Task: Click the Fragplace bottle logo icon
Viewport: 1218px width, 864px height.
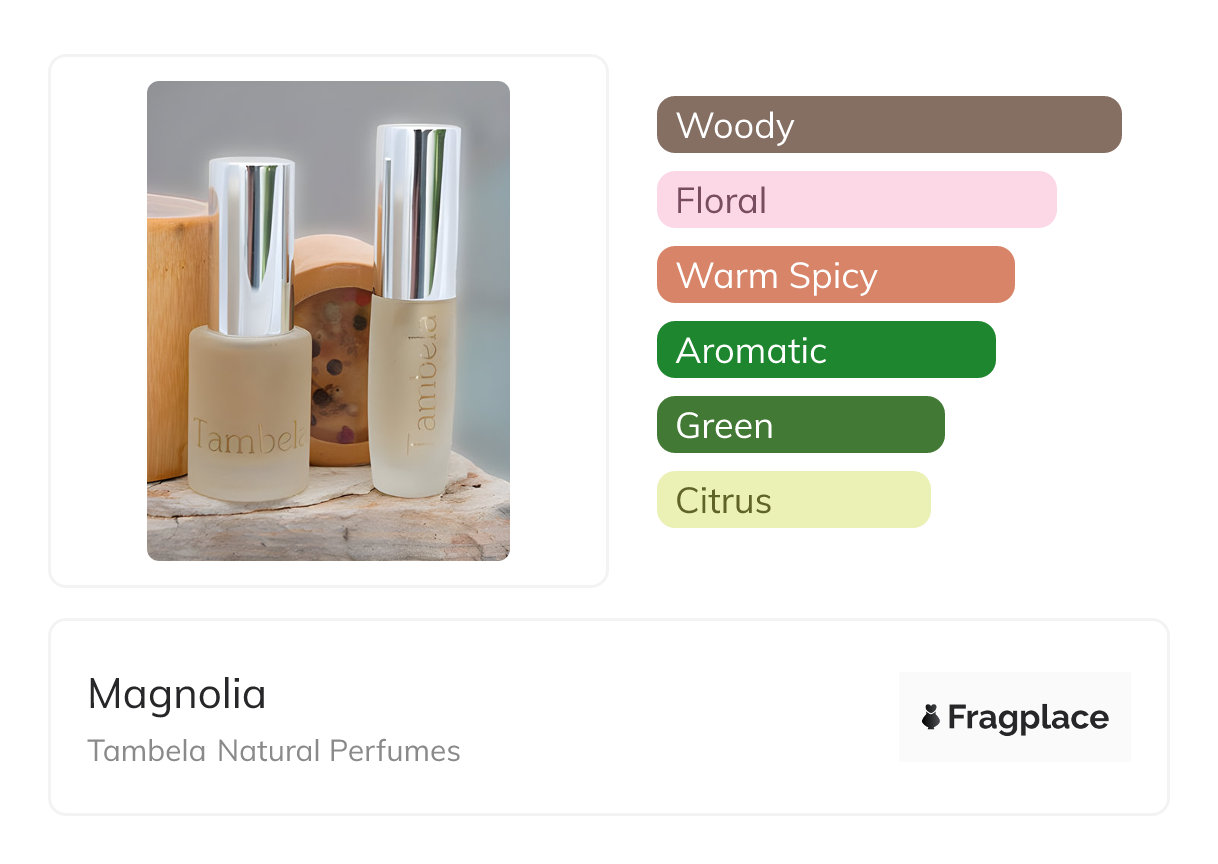Action: [x=931, y=717]
